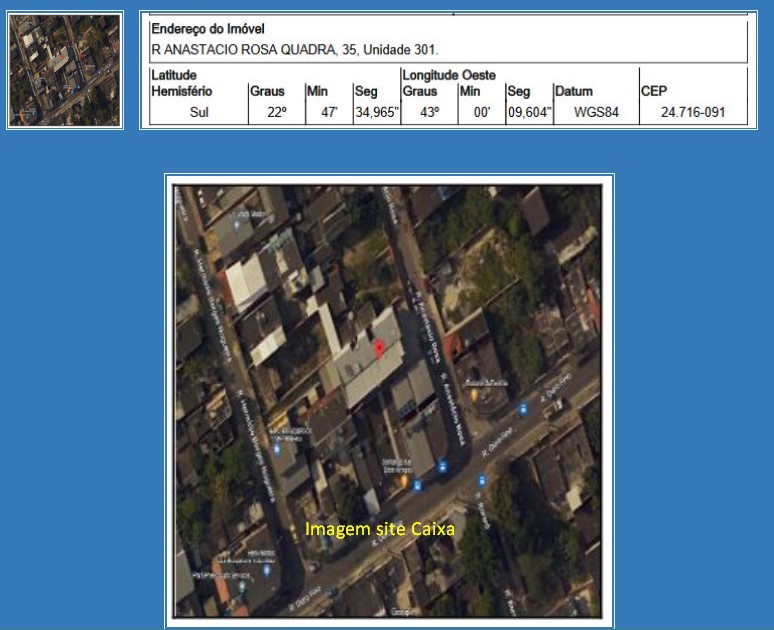The width and height of the screenshot is (774, 630).
Task: Click the yellow 'Imagem site Caixa' caption
Action: 380,529
